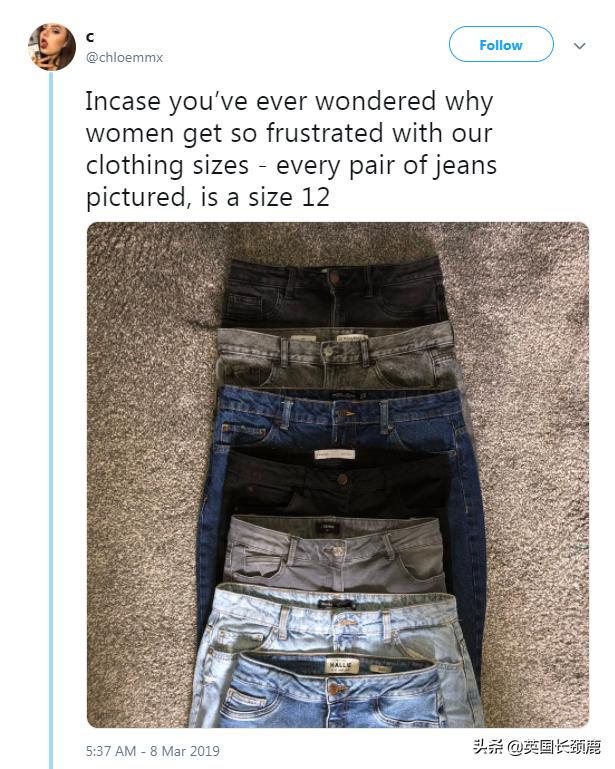This screenshot has width=615, height=769.
Task: Click the copper button on the top black jeans
Action: [x=334, y=279]
